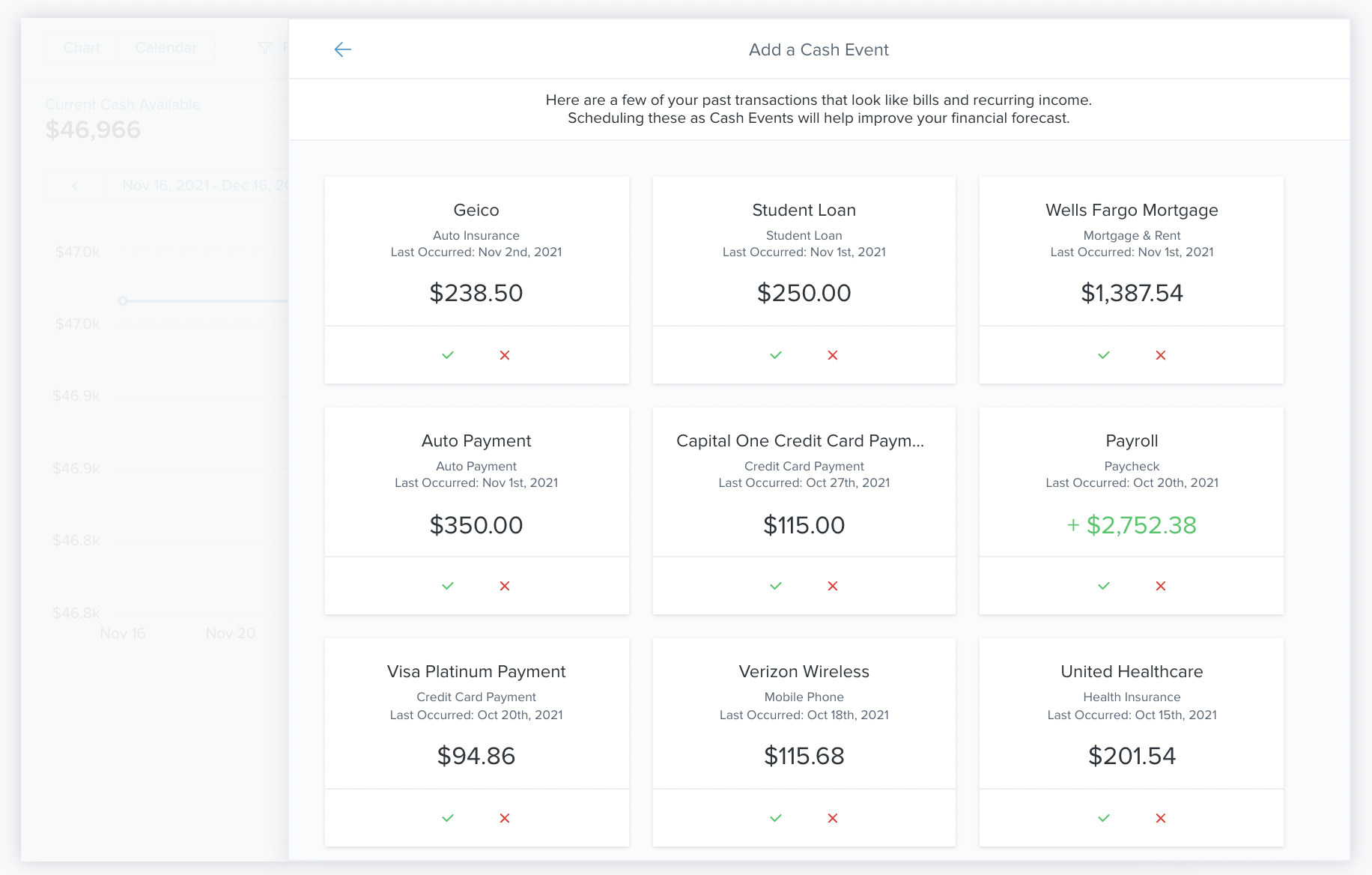Reject the Wells Fargo Mortgage suggestion
The height and width of the screenshot is (875, 1372).
point(1161,355)
